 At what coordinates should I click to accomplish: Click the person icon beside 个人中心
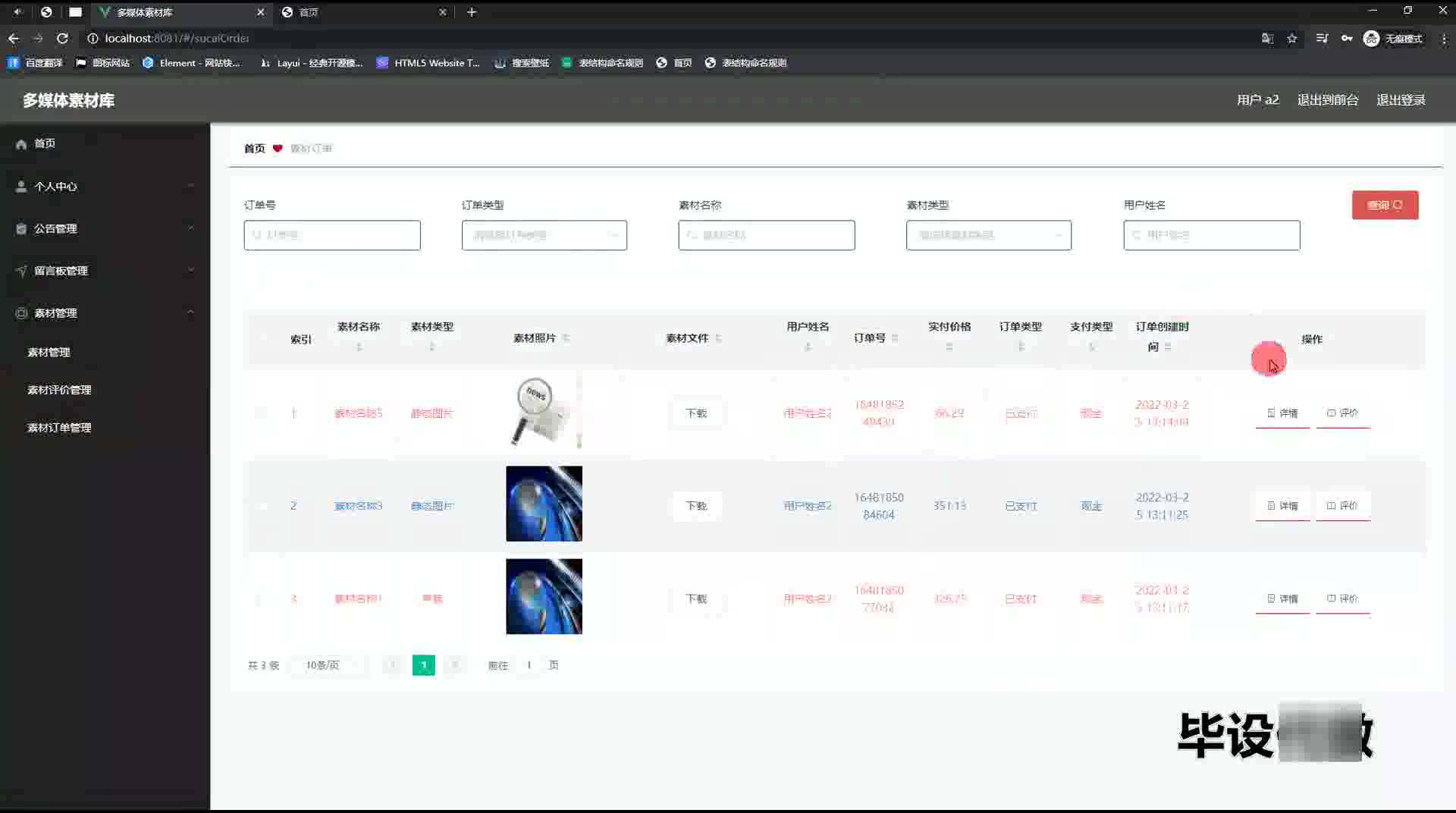point(21,187)
